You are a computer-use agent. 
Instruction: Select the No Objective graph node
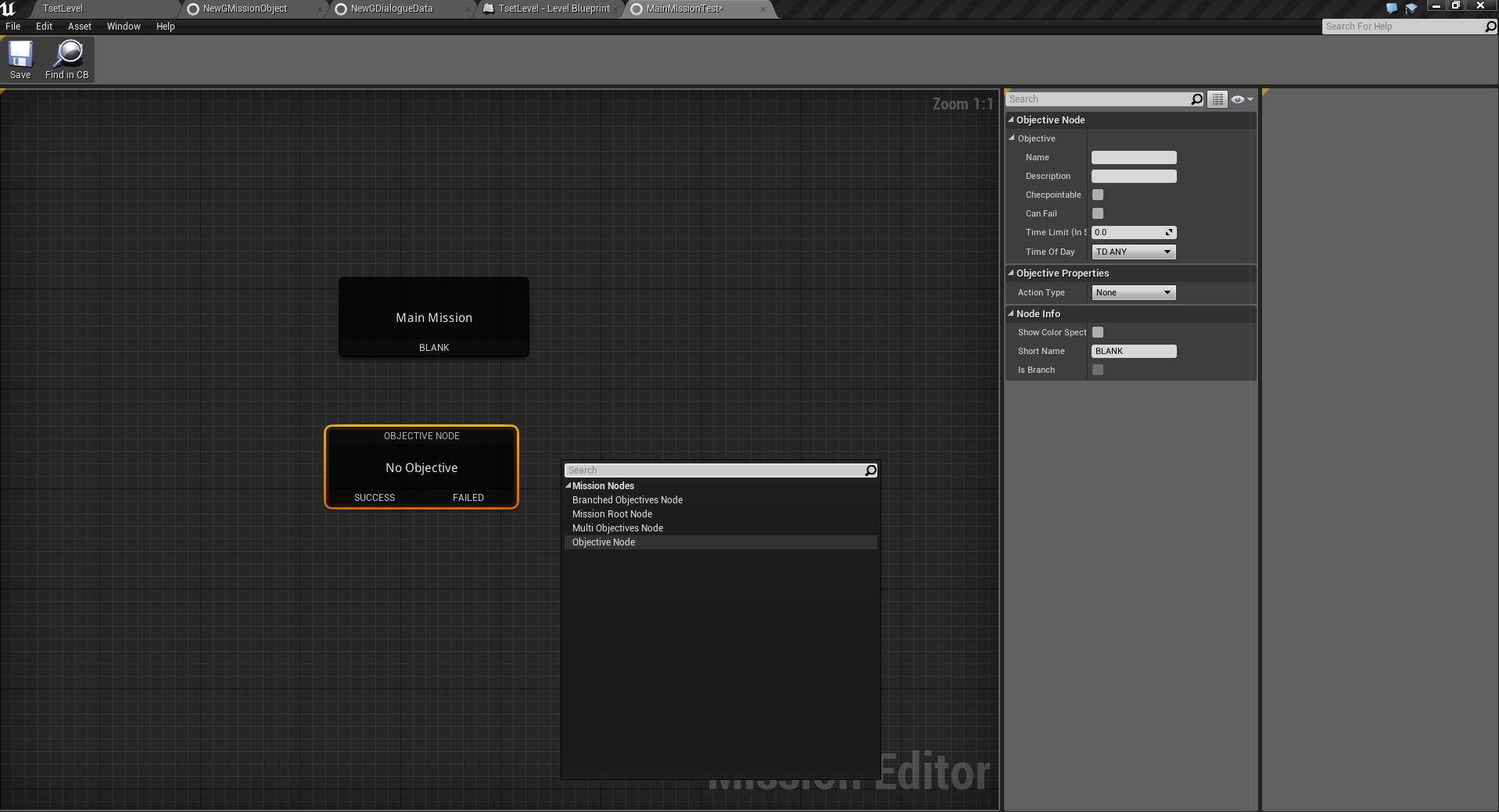(x=421, y=467)
